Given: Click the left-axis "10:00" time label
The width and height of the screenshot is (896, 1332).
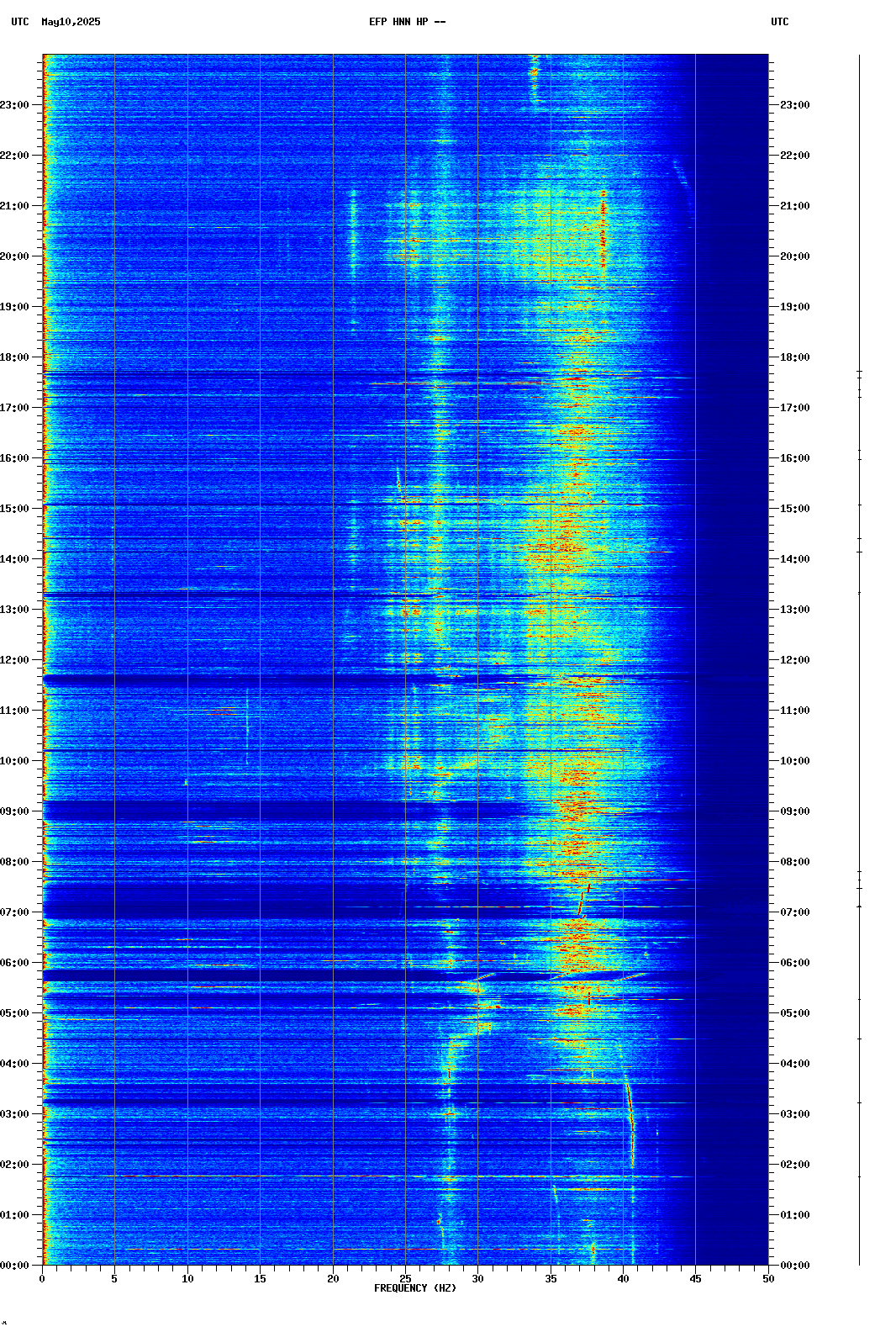Looking at the screenshot, I should pyautogui.click(x=14, y=761).
